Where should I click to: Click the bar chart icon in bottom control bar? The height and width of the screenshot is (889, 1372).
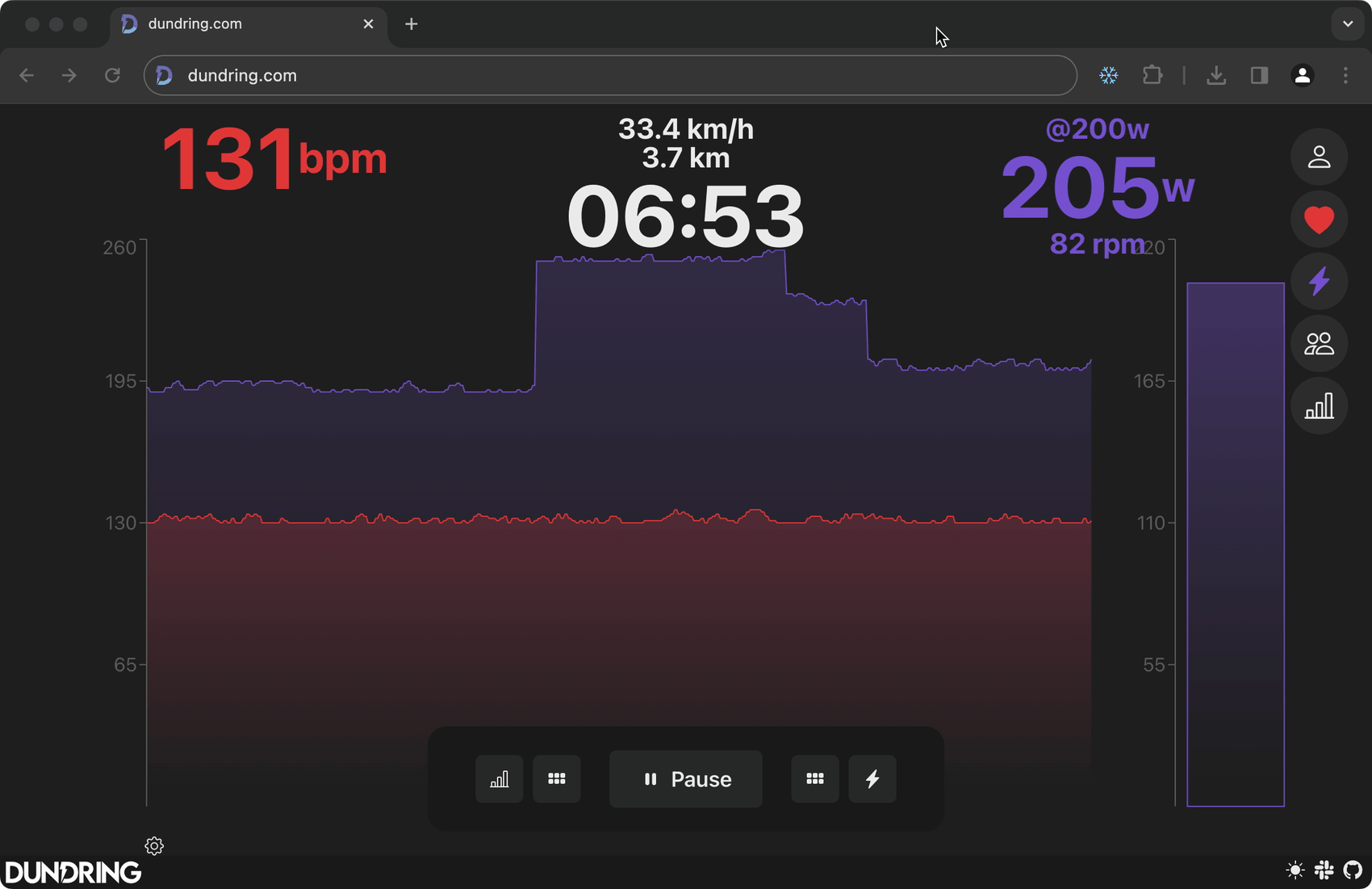[499, 779]
